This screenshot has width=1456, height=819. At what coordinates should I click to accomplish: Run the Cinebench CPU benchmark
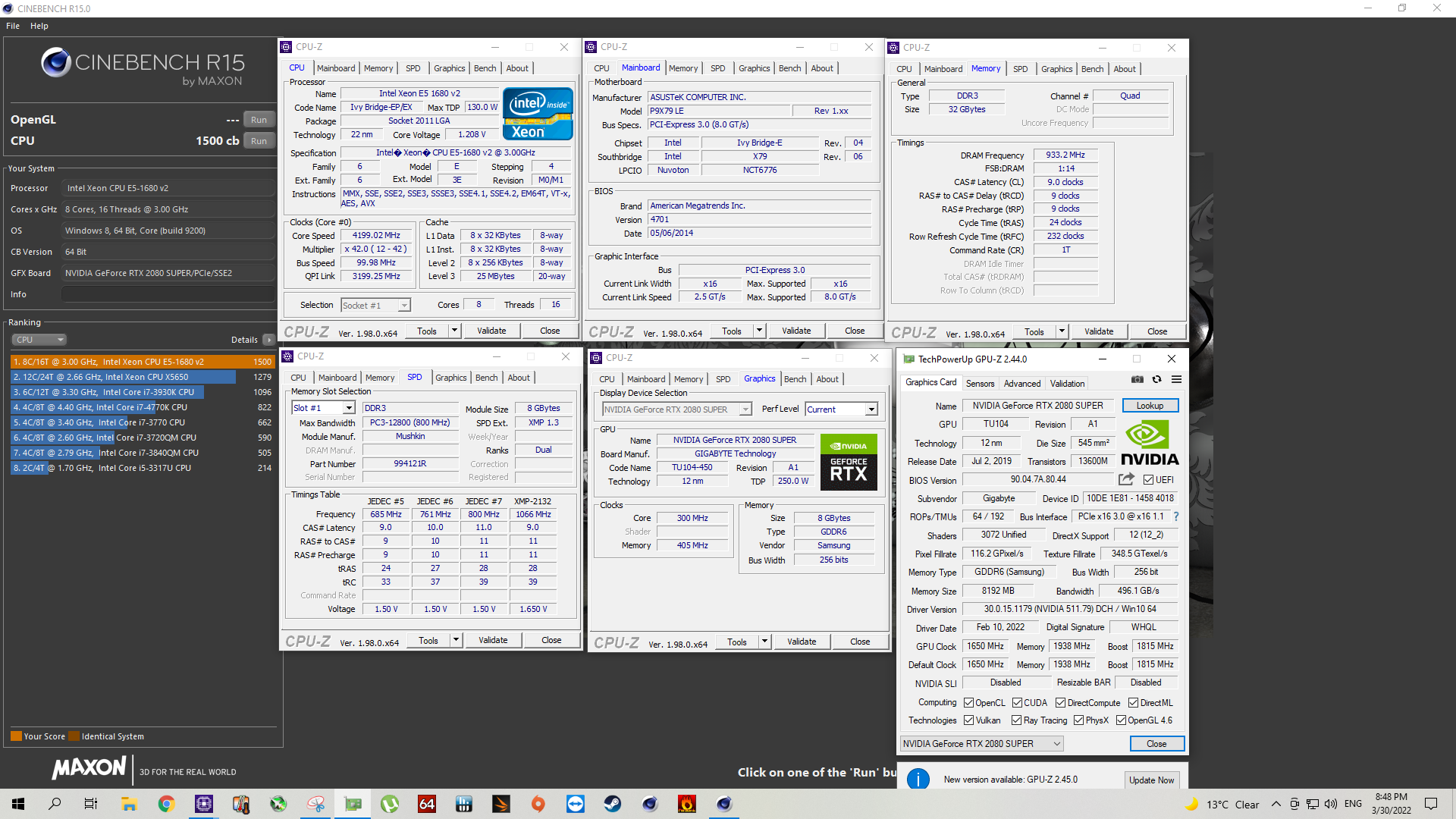click(259, 141)
